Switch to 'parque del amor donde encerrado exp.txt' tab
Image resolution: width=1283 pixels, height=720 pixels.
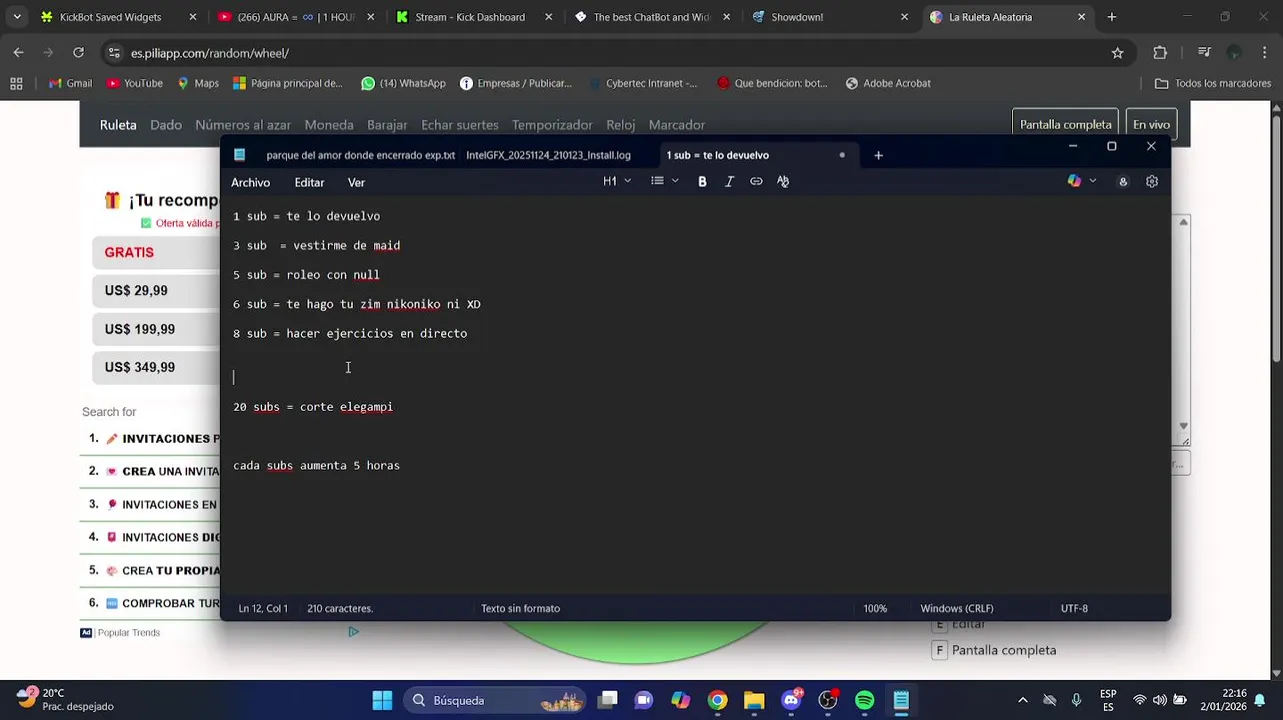pyautogui.click(x=360, y=155)
